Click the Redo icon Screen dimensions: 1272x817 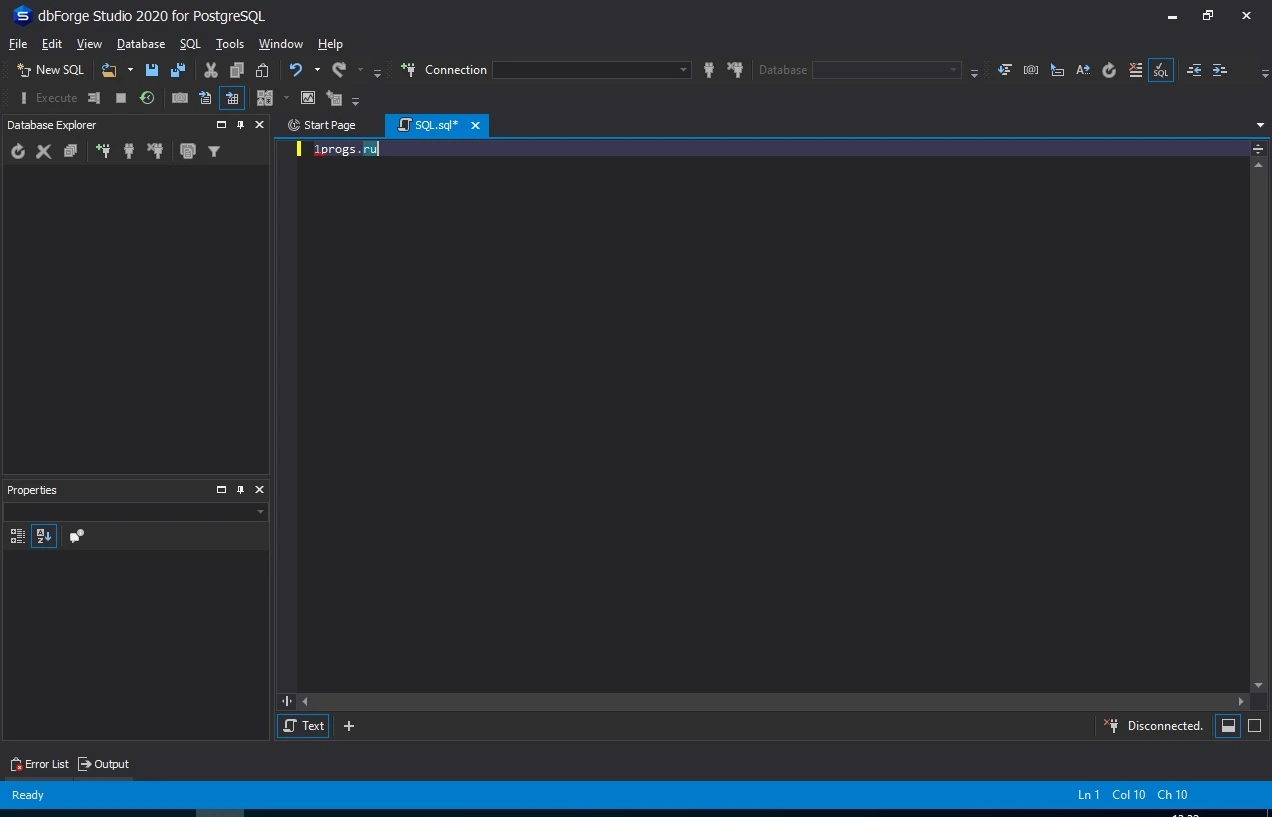pos(339,70)
